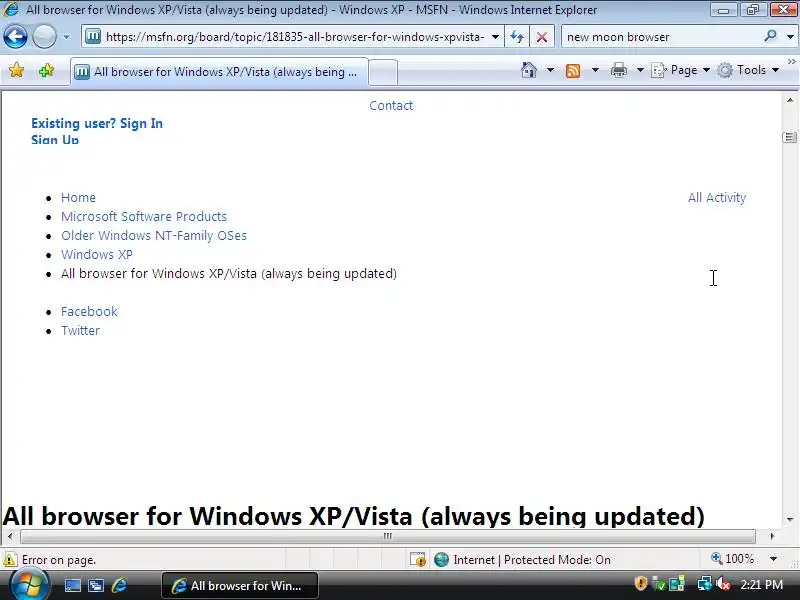Click the RSS Feeds icon
The image size is (800, 600).
click(x=573, y=70)
